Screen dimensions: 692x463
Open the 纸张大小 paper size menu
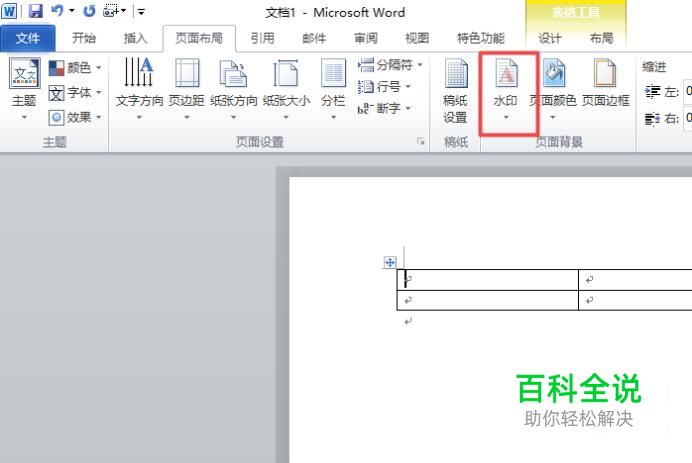[286, 88]
